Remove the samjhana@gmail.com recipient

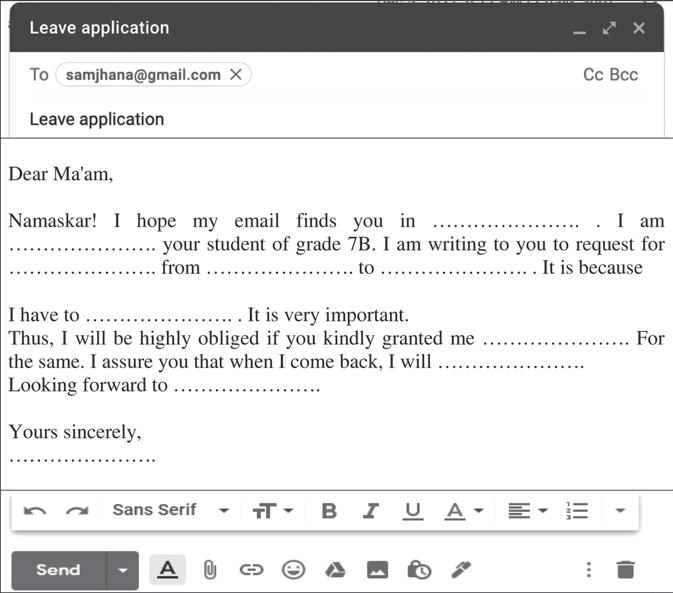click(236, 75)
